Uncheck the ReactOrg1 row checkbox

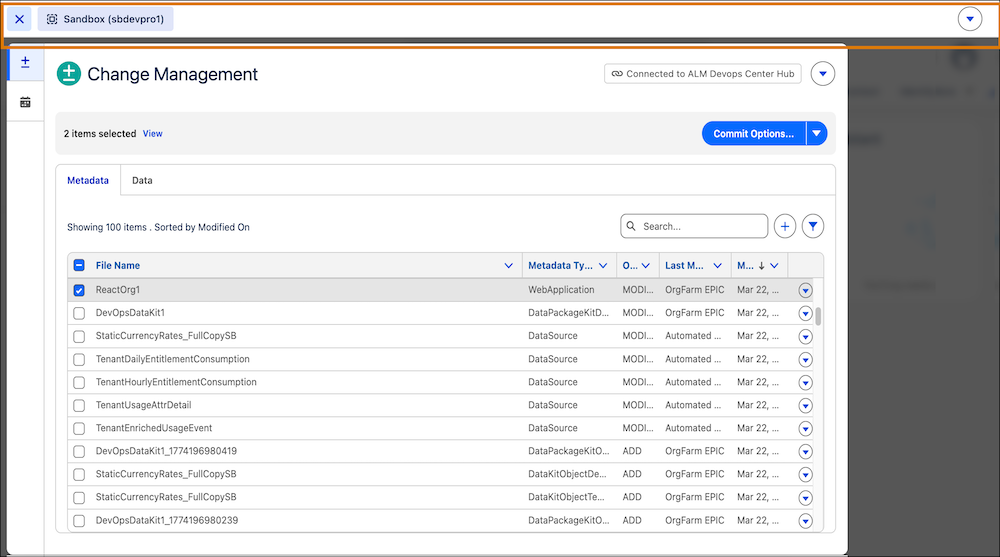point(79,290)
